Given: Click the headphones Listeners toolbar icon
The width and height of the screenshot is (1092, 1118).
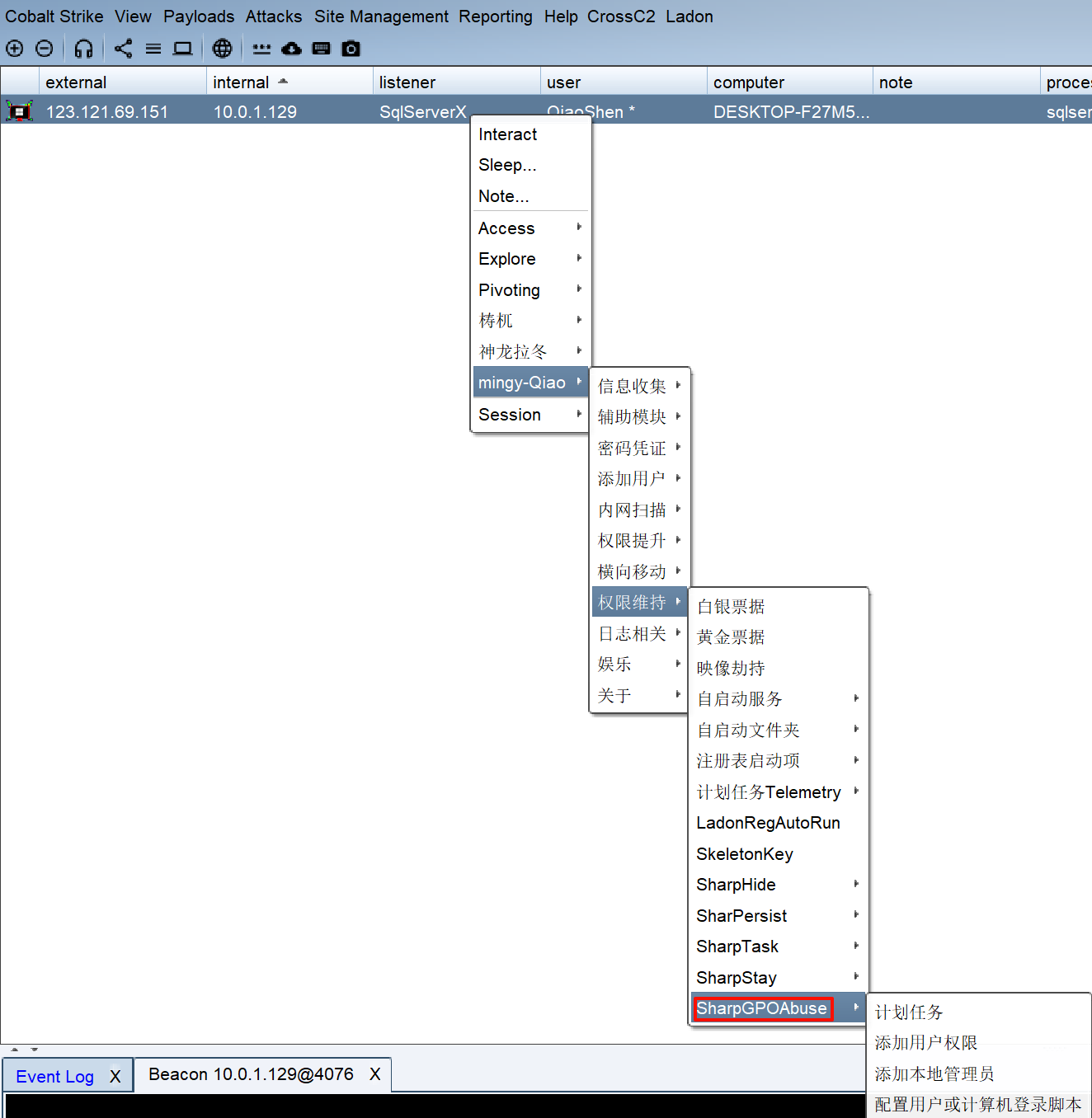Looking at the screenshot, I should pos(83,49).
